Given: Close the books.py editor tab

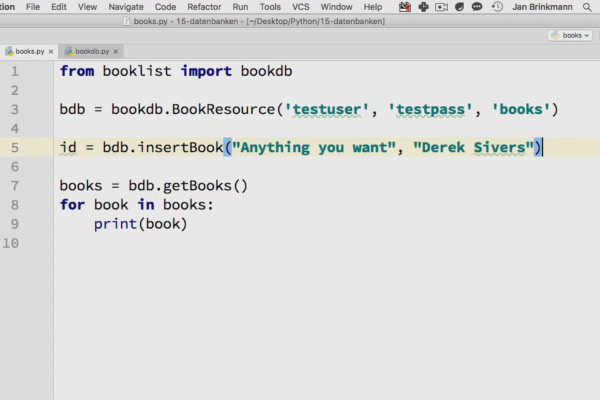Looking at the screenshot, I should click(51, 51).
